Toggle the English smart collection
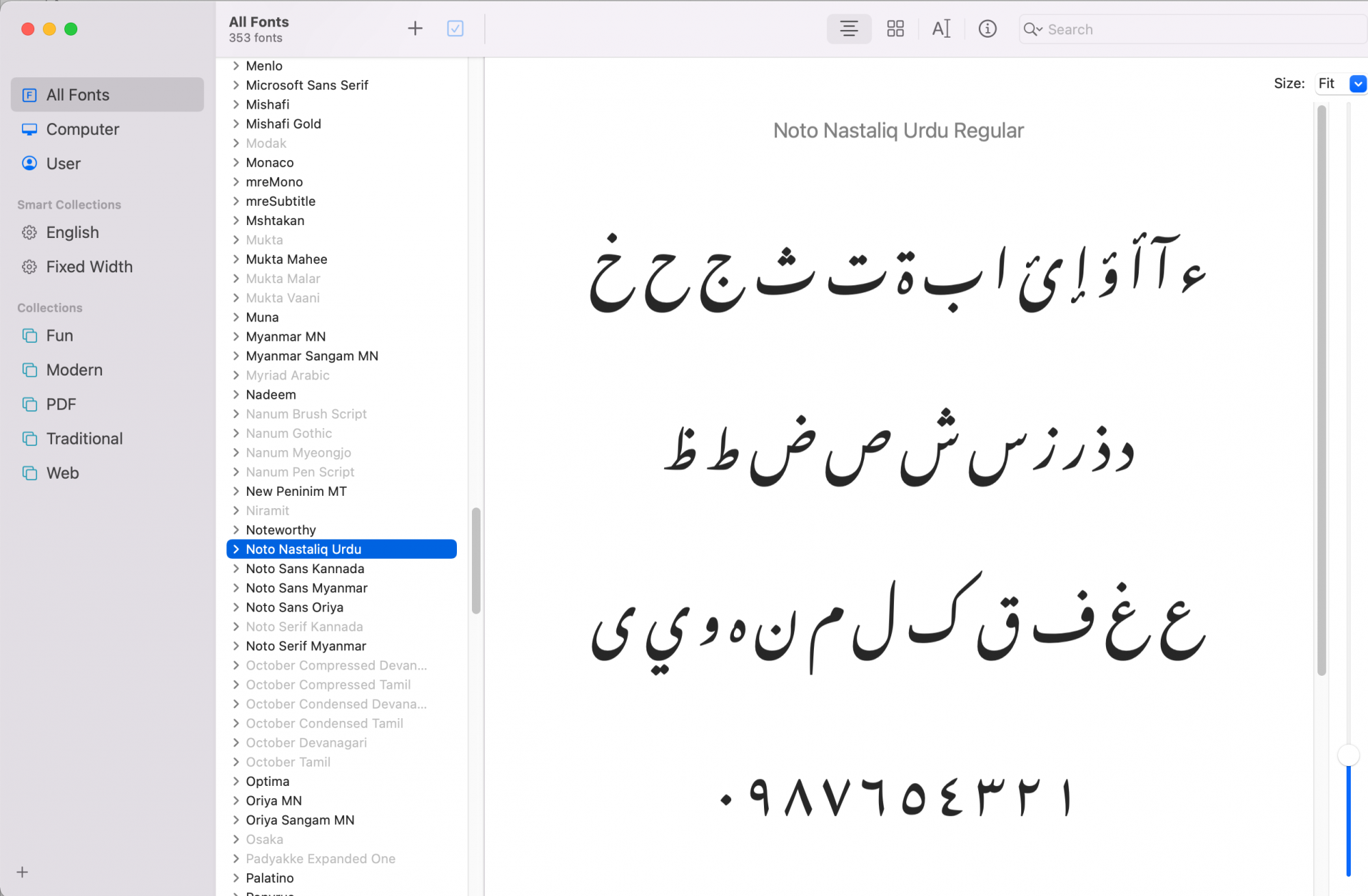 [72, 231]
